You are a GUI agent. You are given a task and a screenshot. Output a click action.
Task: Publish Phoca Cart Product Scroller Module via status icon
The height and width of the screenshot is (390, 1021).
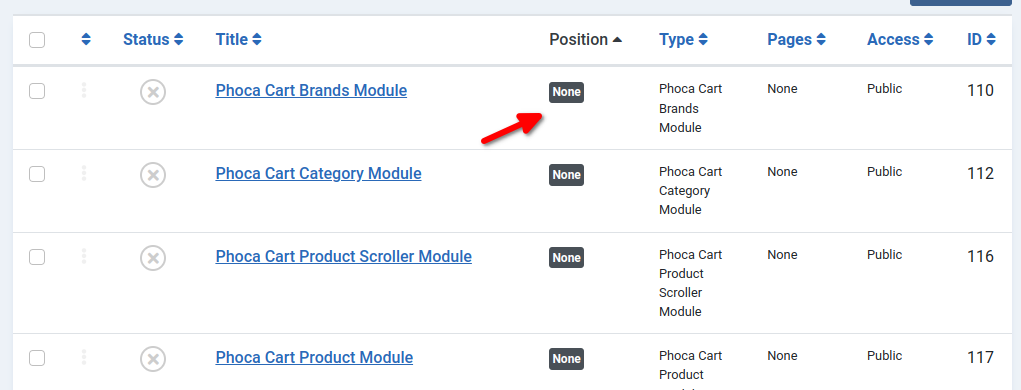153,258
